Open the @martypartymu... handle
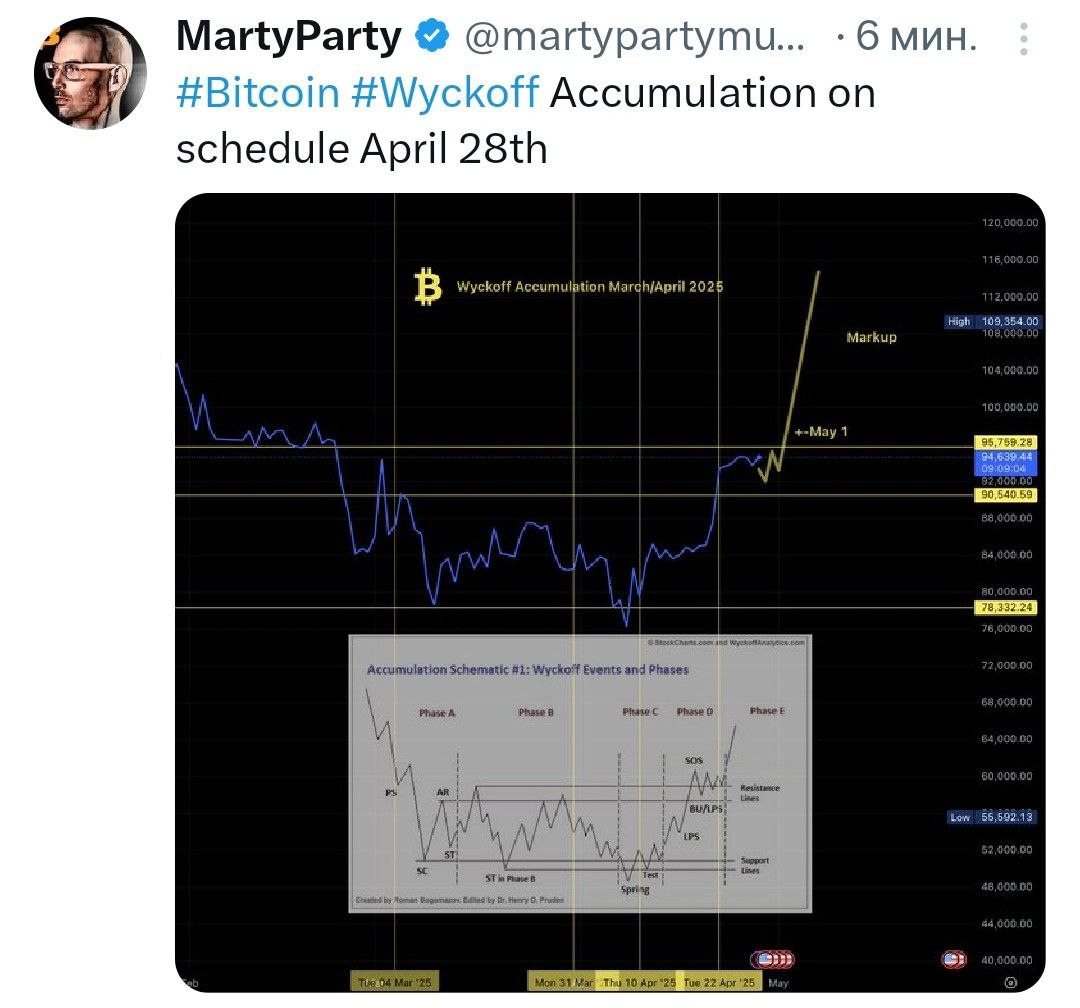1080x1008 pixels. coord(634,37)
